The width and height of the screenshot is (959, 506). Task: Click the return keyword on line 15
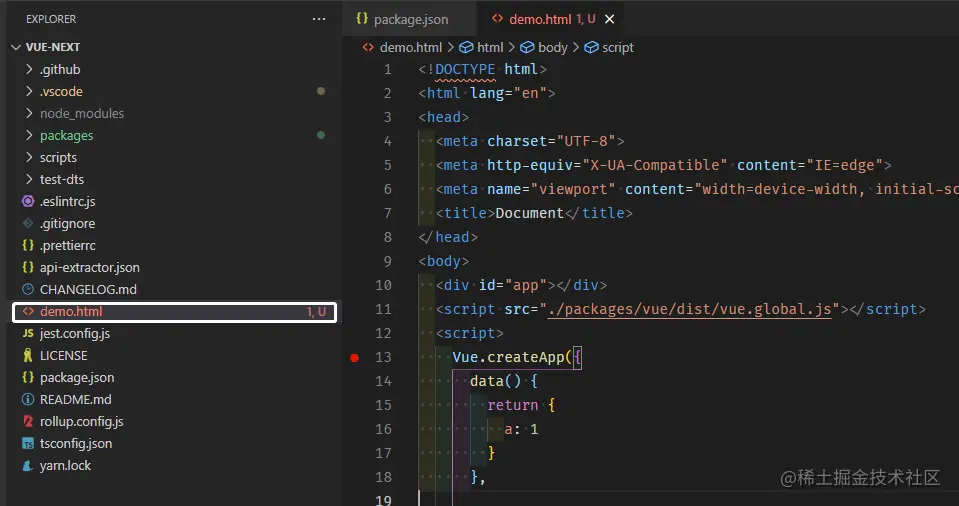point(513,405)
